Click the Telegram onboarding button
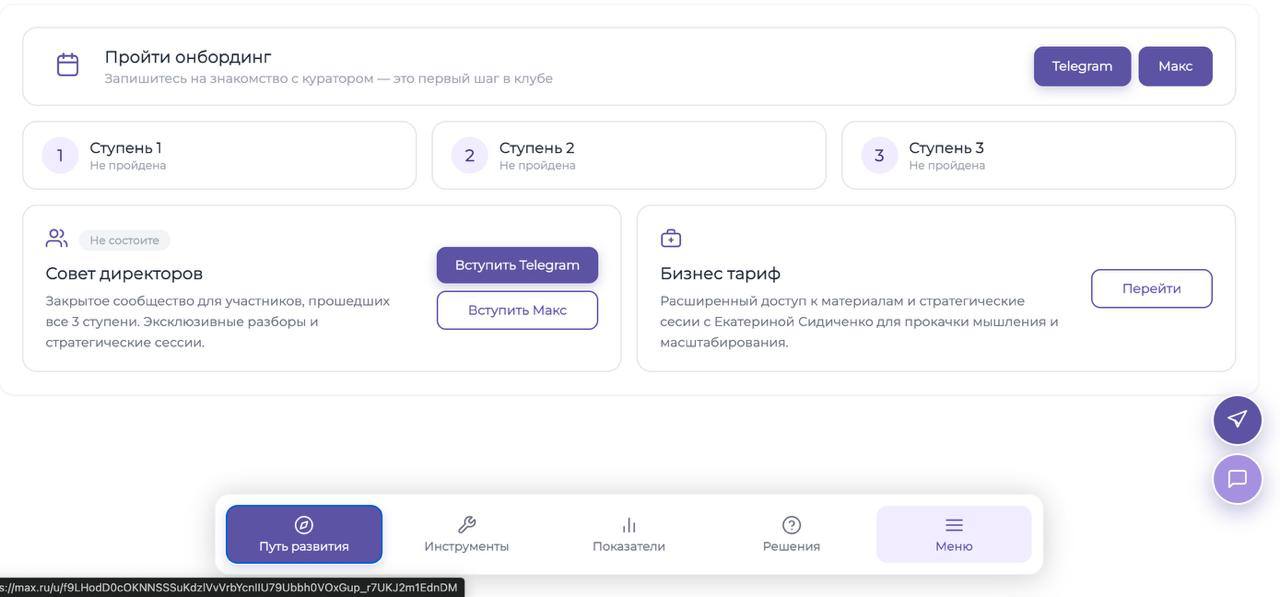 pyautogui.click(x=1082, y=66)
